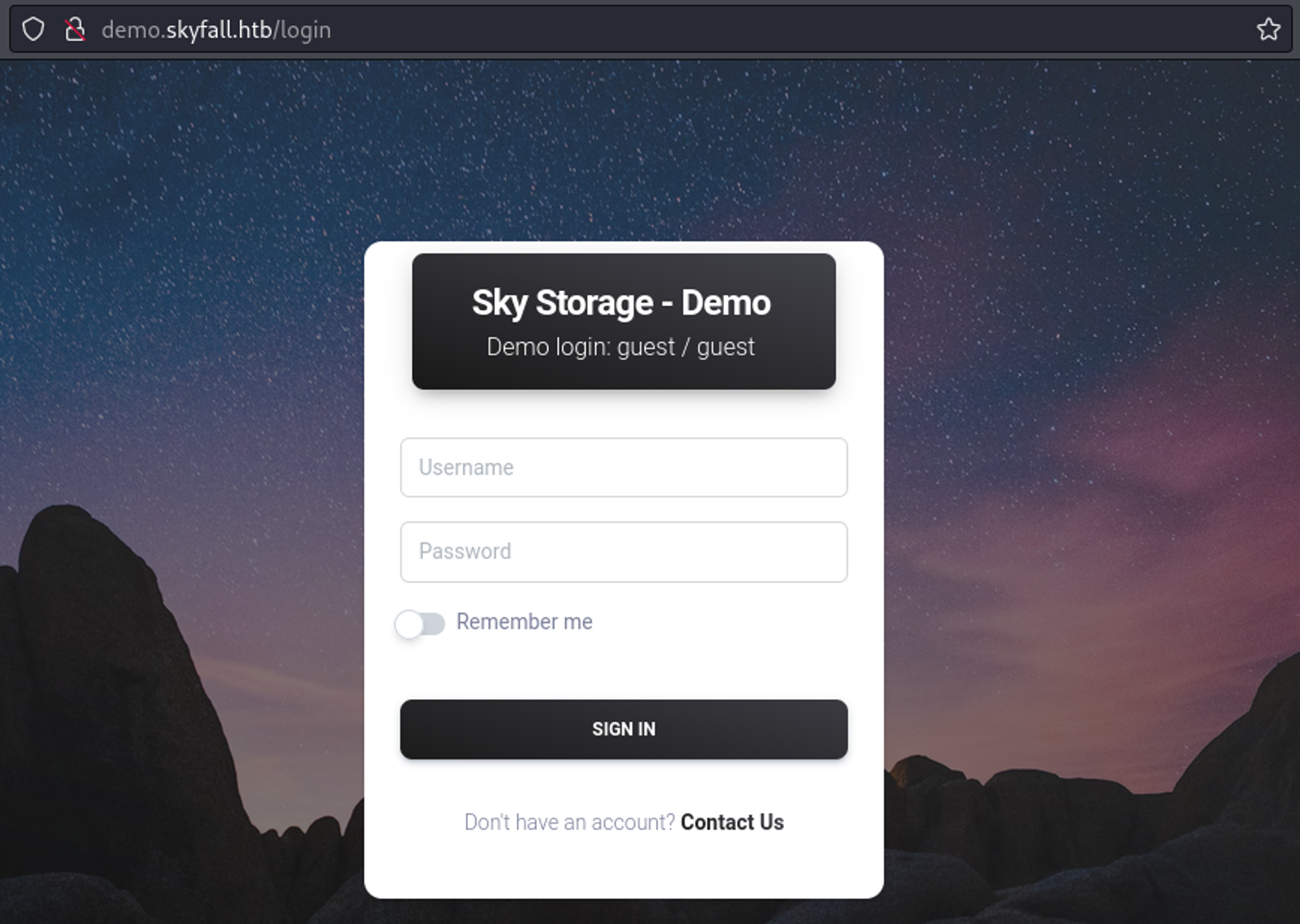Viewport: 1300px width, 924px height.
Task: Click empty address bar area before the star
Action: 780,30
